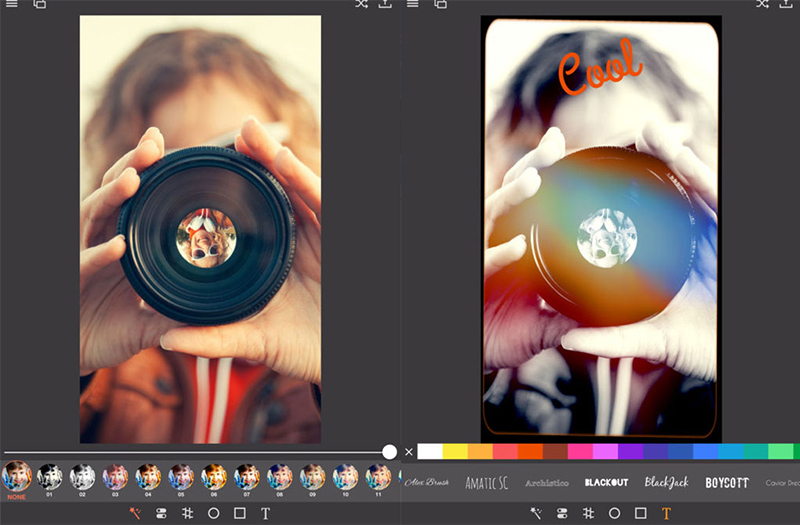Click the orange text tool in right panel
800x525 pixels.
667,513
